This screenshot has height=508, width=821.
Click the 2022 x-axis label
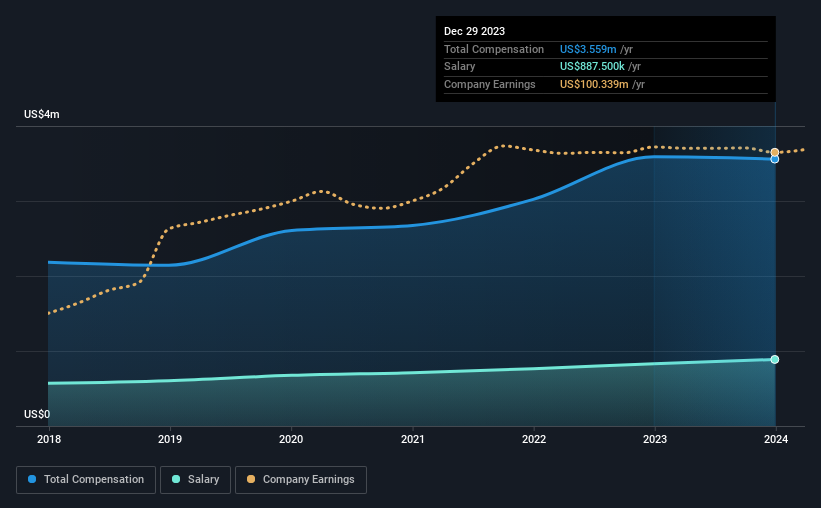click(x=534, y=439)
